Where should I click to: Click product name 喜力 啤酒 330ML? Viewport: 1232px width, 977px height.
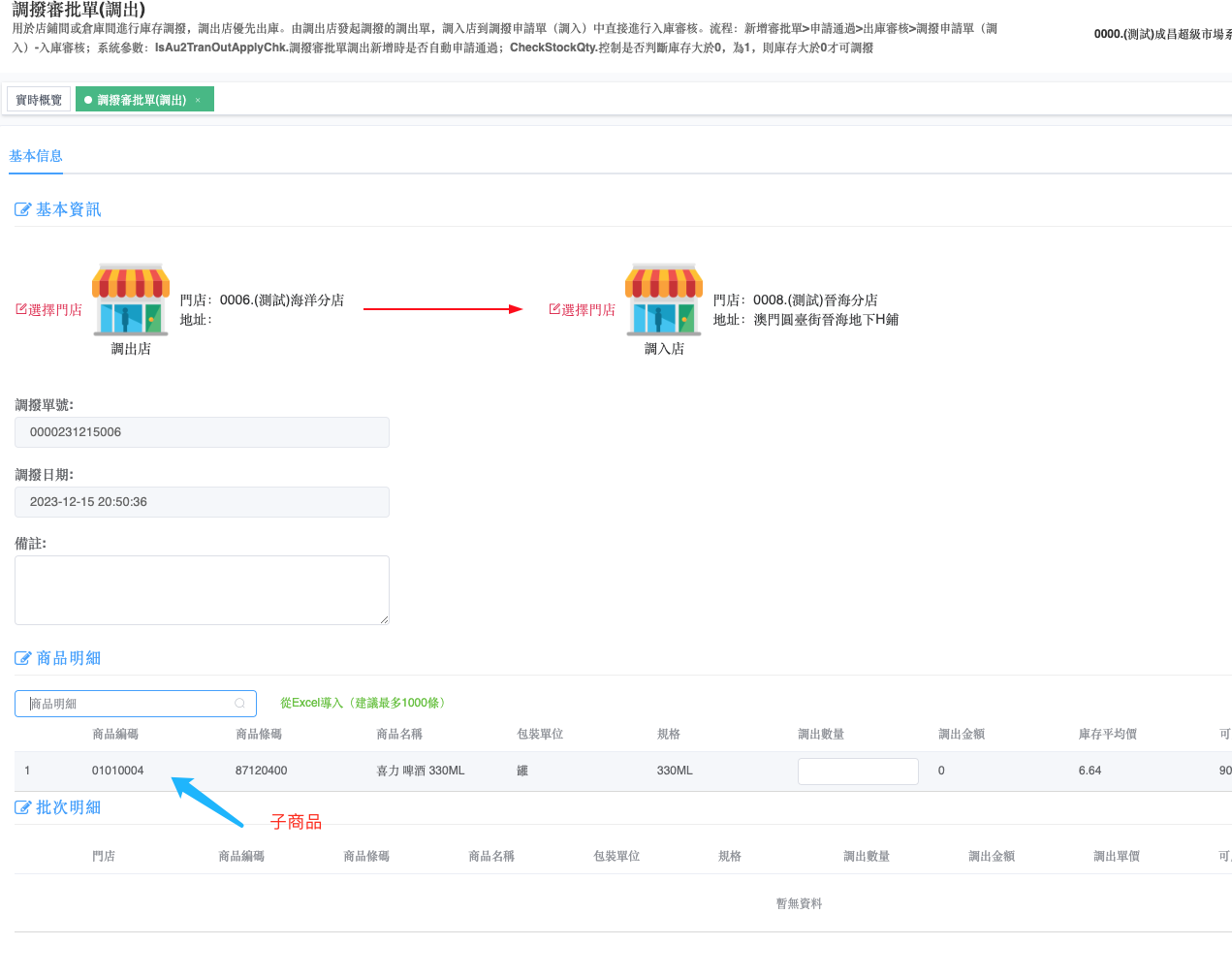click(421, 771)
